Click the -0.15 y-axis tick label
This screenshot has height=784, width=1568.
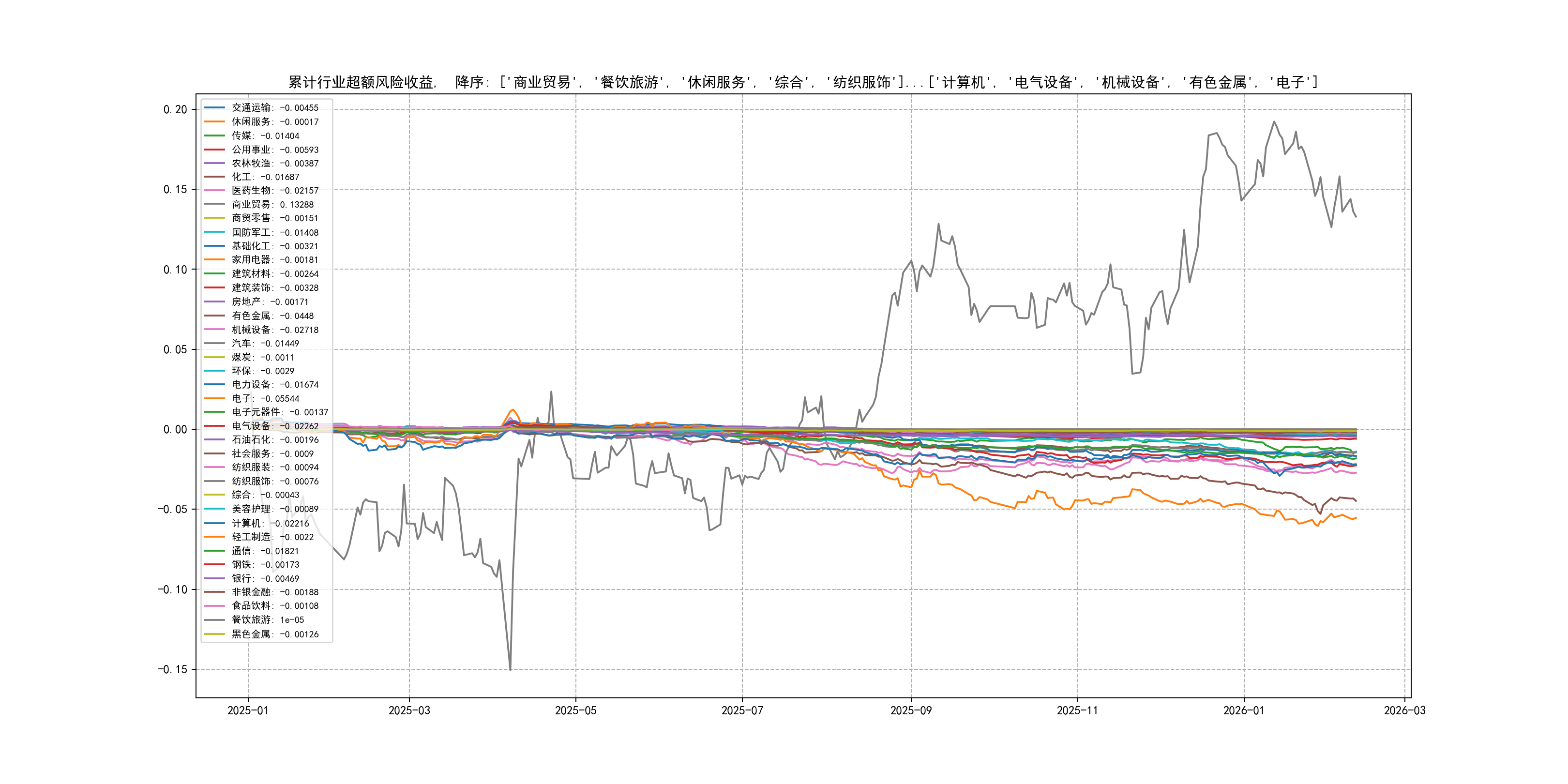pyautogui.click(x=173, y=670)
